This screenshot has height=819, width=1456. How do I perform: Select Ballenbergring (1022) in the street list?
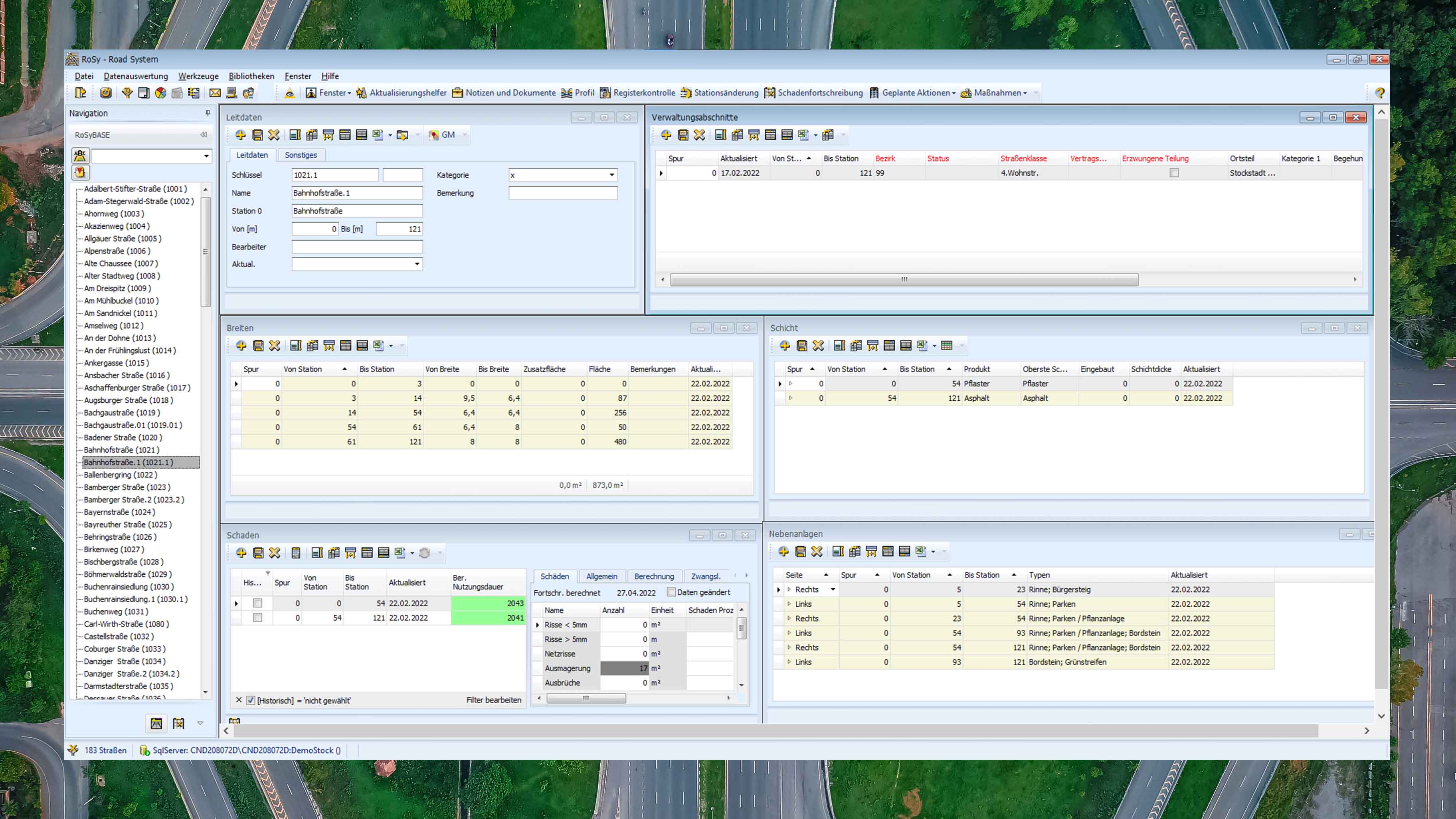[121, 475]
